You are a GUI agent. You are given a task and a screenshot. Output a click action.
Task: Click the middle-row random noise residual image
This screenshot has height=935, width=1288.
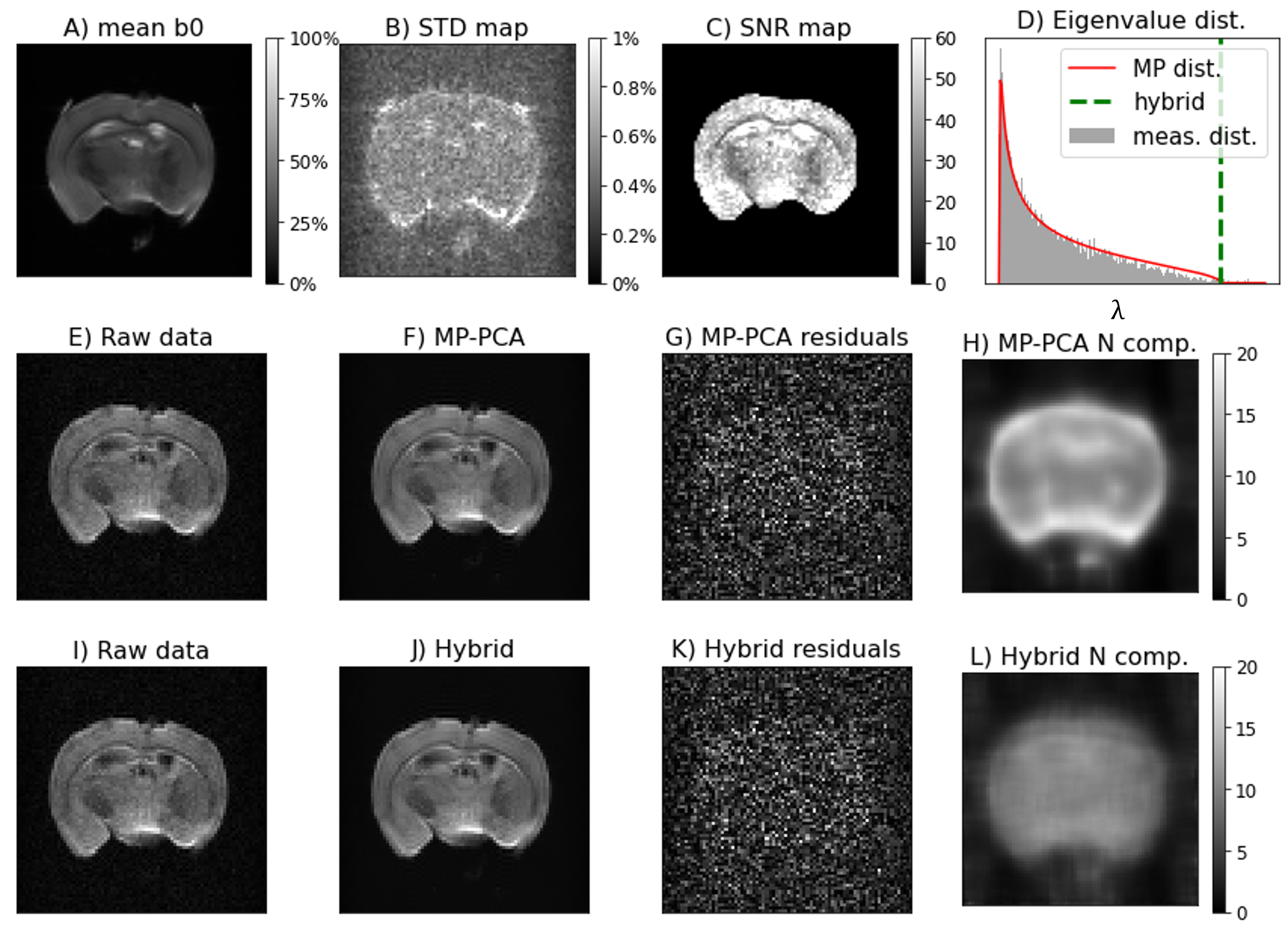click(787, 476)
